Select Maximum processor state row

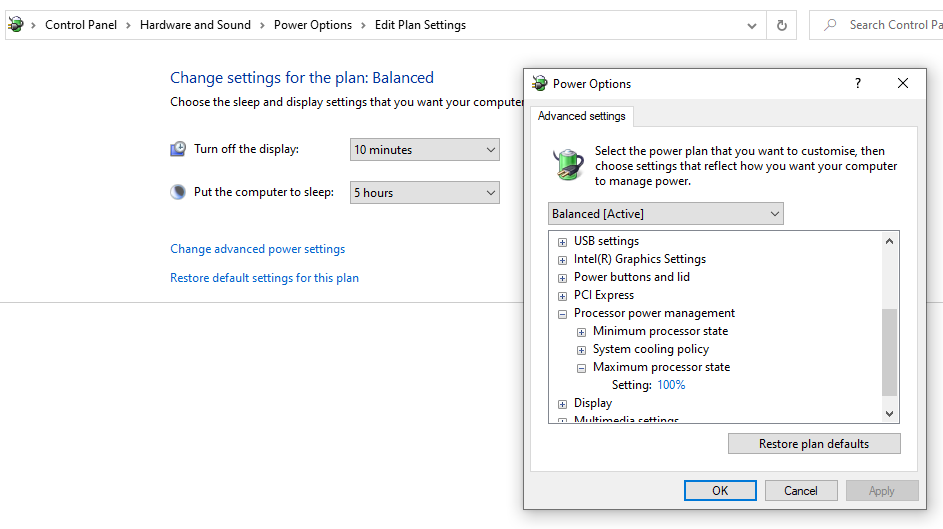pos(662,367)
